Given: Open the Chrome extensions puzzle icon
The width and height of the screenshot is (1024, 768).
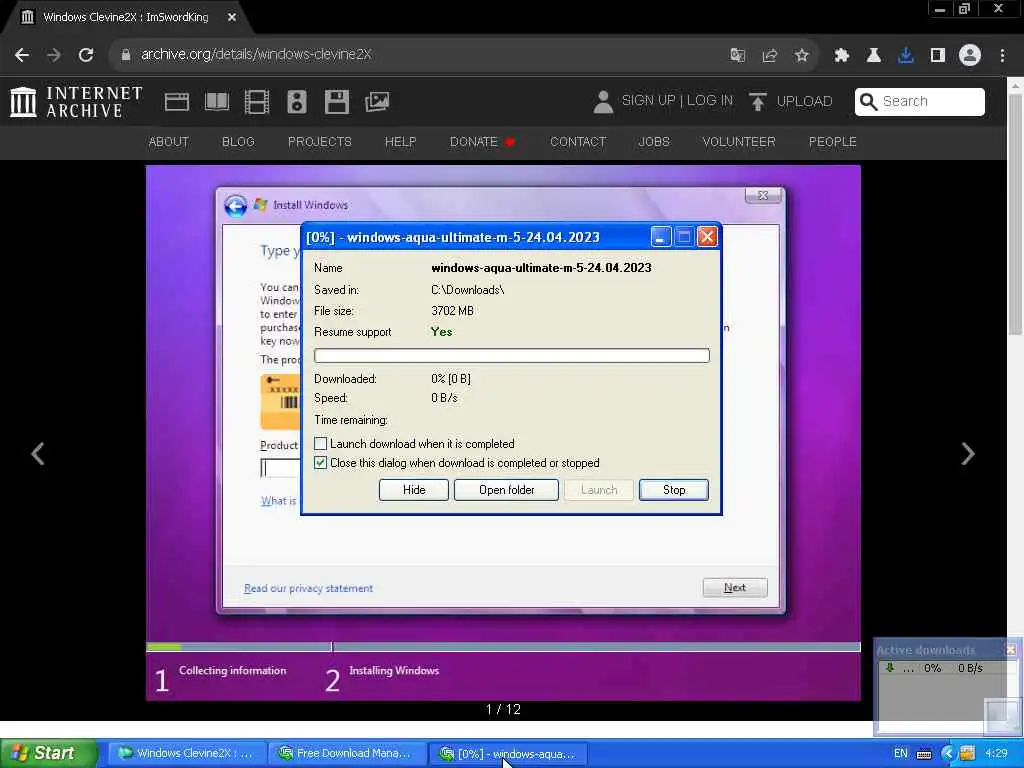Looking at the screenshot, I should [841, 56].
